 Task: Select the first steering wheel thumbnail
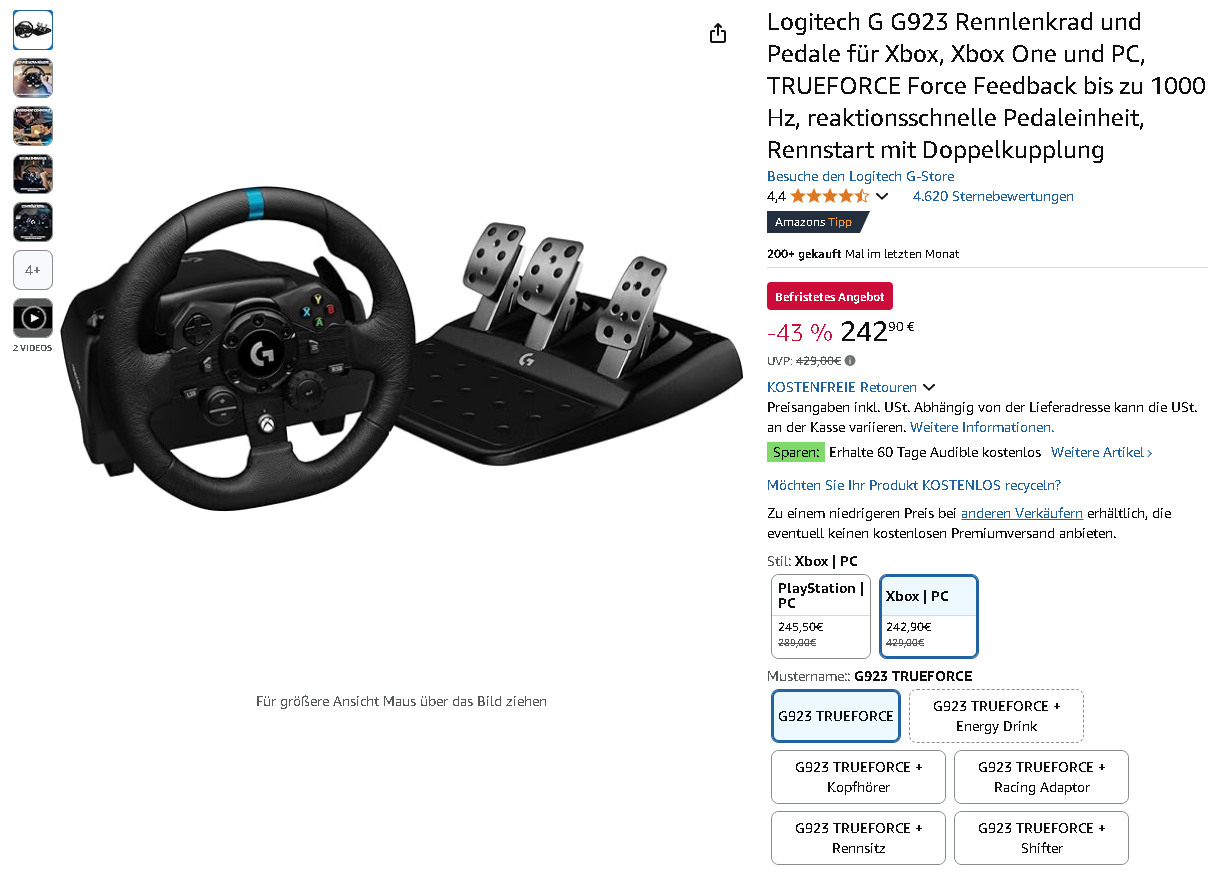click(33, 30)
